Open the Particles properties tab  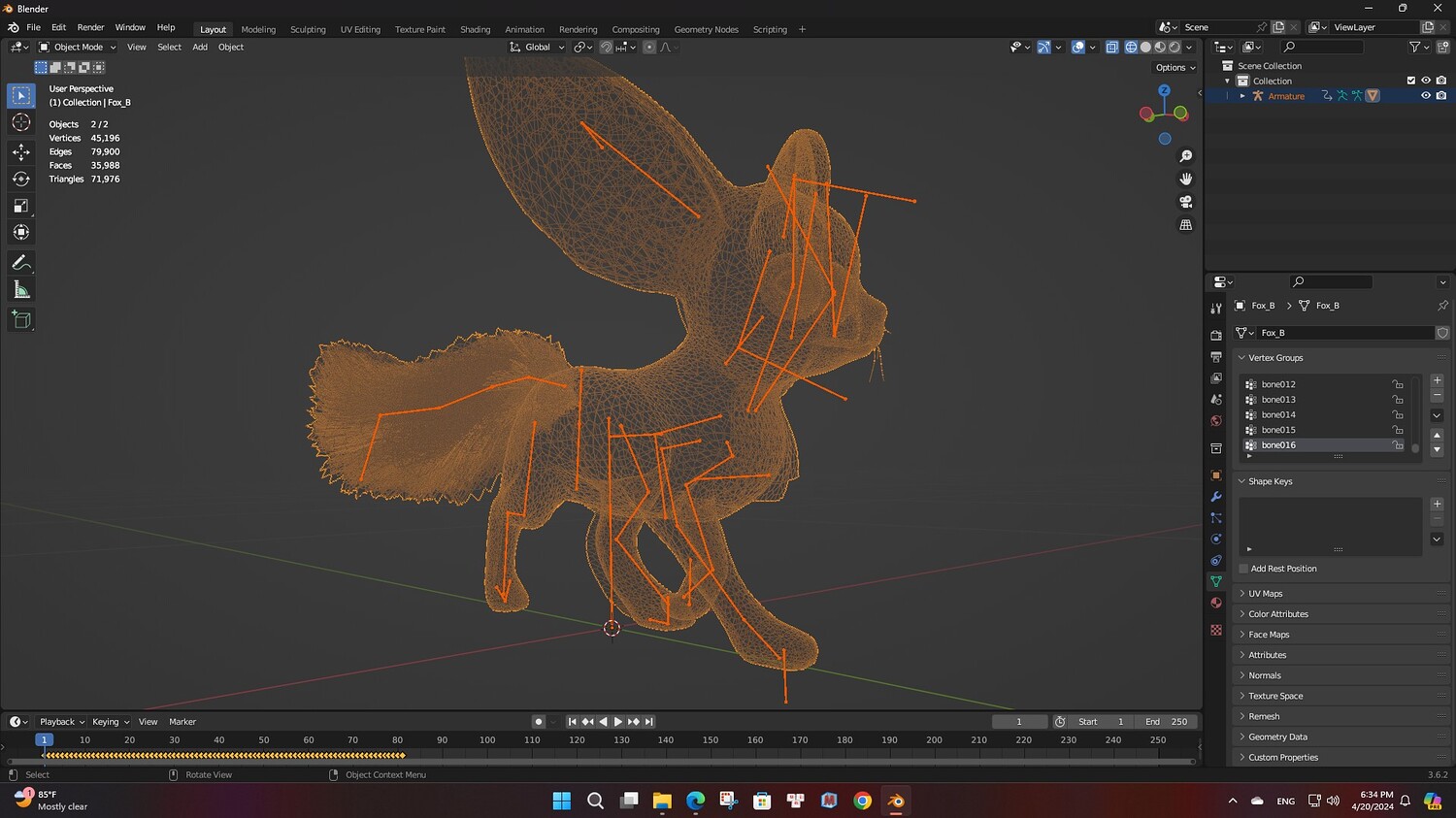(x=1216, y=518)
